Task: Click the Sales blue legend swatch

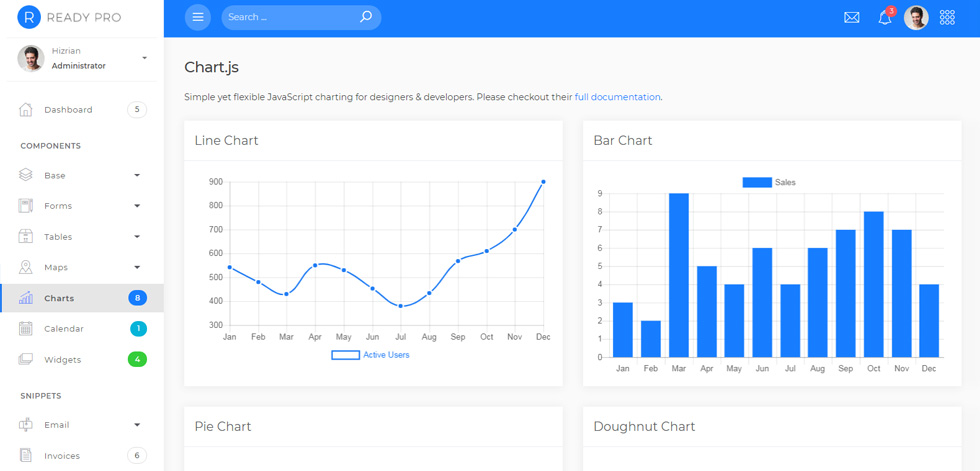Action: coord(756,182)
